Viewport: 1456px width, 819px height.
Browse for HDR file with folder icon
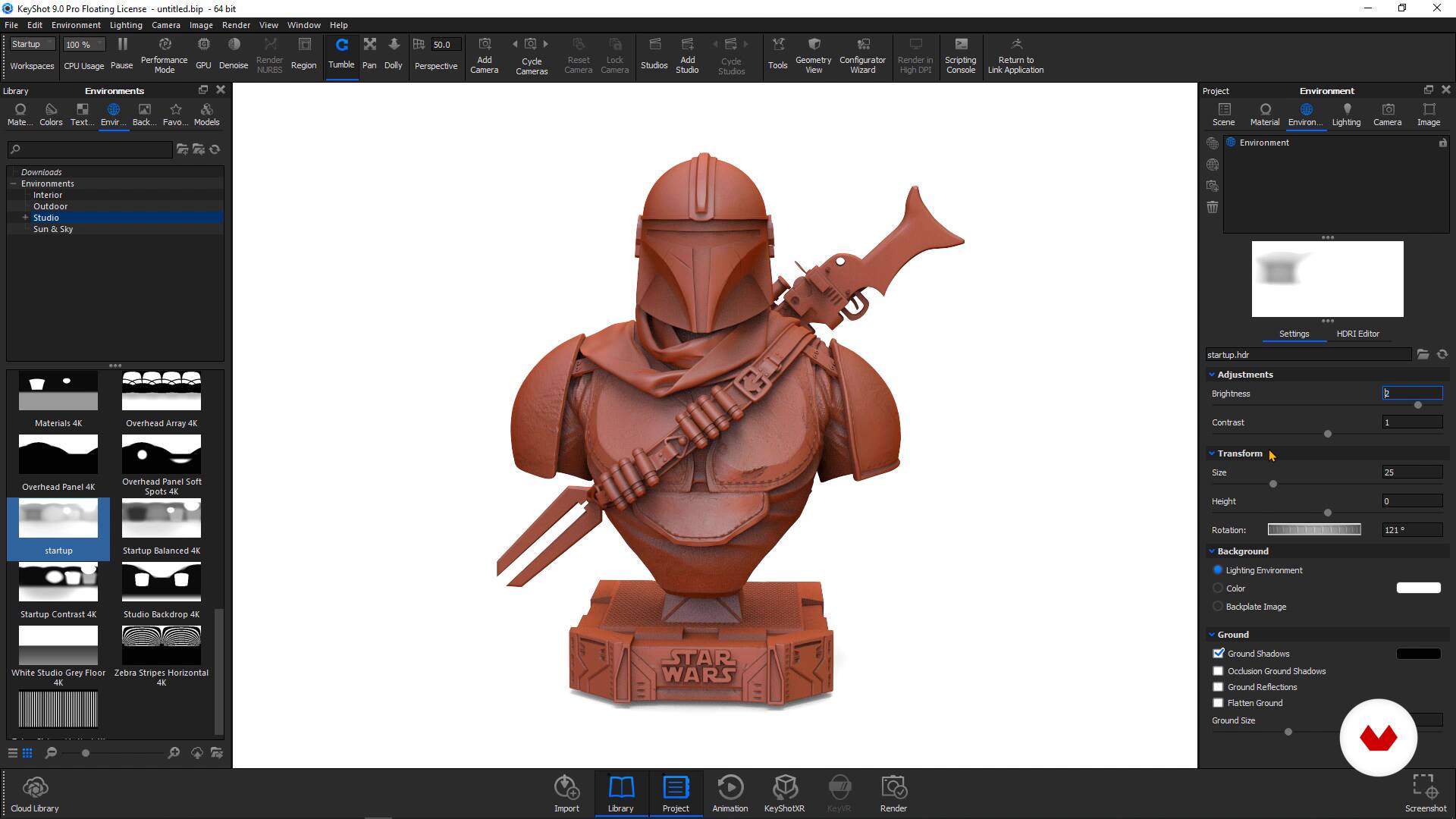(1423, 354)
